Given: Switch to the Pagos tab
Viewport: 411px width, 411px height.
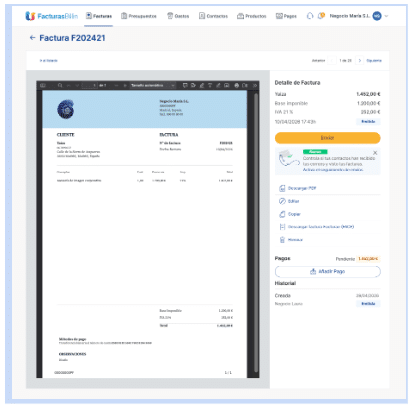Looking at the screenshot, I should click(x=286, y=16).
